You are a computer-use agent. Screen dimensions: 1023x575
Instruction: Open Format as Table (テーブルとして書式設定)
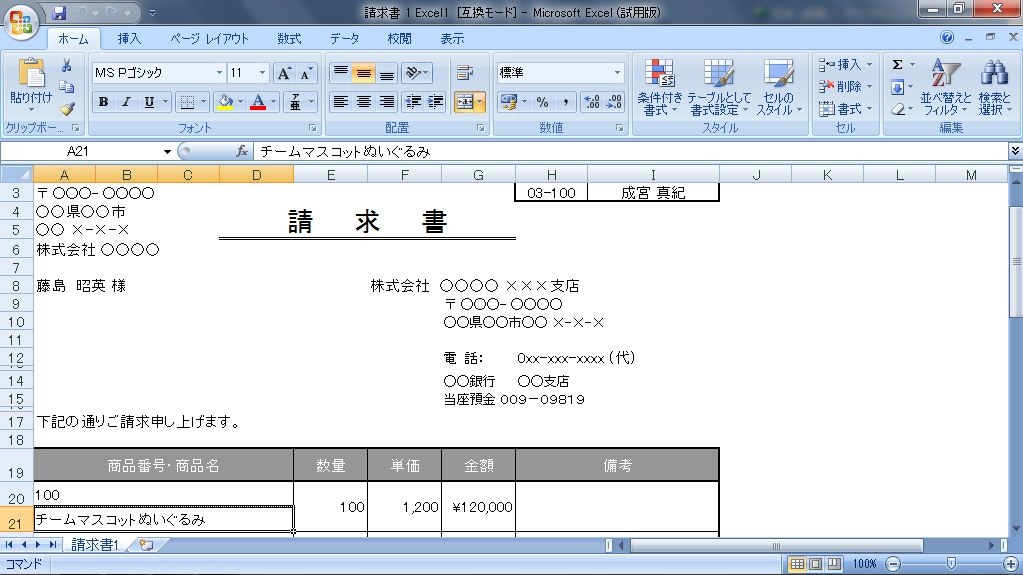[x=719, y=86]
